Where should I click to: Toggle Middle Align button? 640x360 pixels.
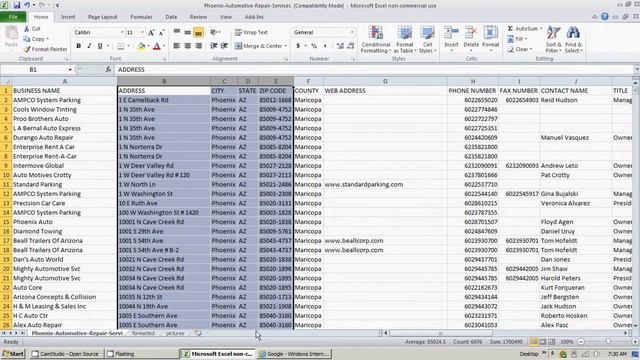coord(187,32)
